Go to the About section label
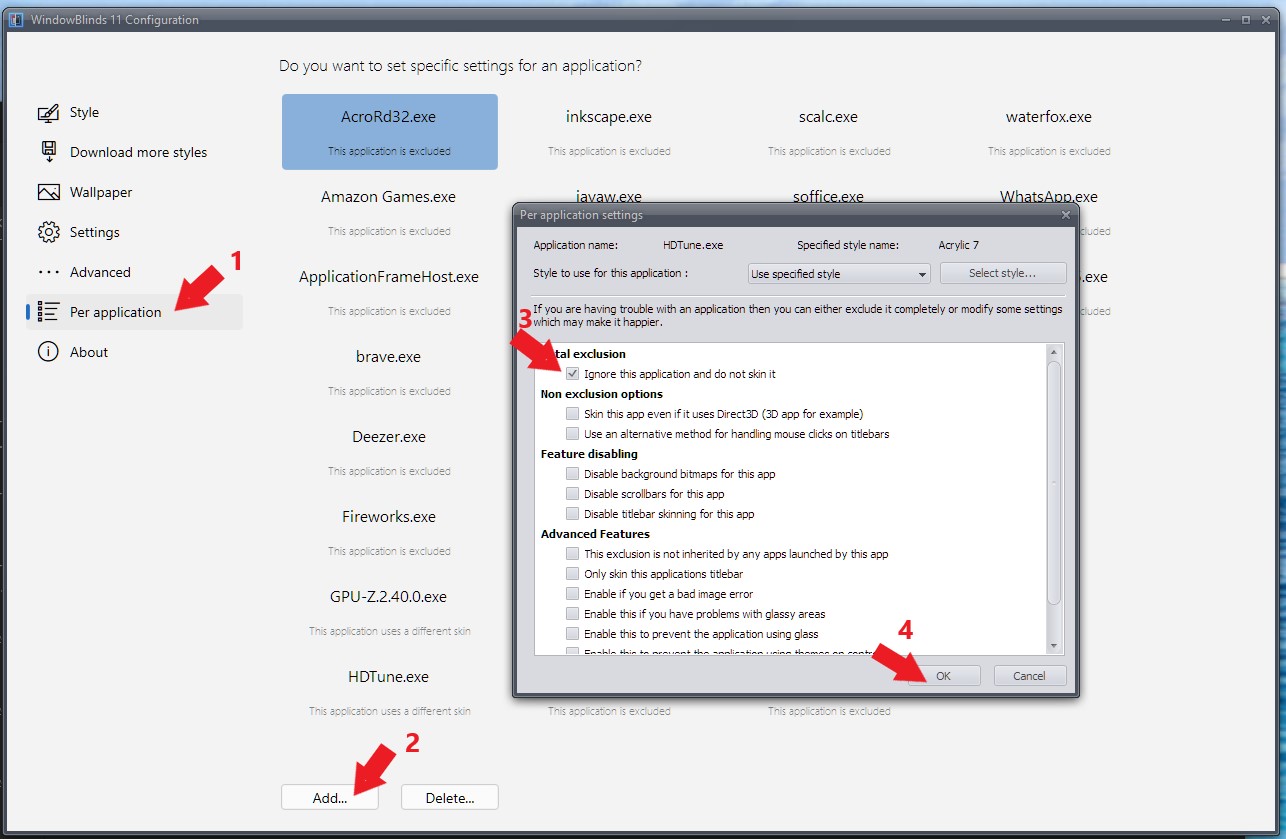This screenshot has width=1286, height=839. (89, 352)
